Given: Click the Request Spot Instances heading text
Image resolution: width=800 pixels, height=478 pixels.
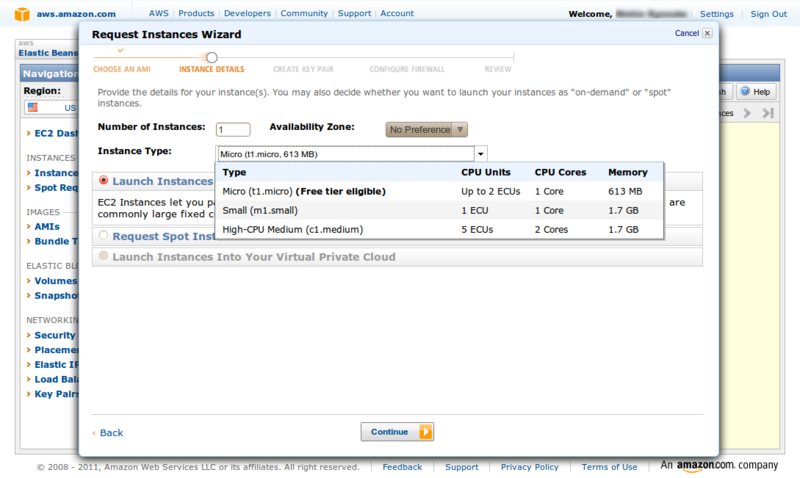Looking at the screenshot, I should (164, 236).
